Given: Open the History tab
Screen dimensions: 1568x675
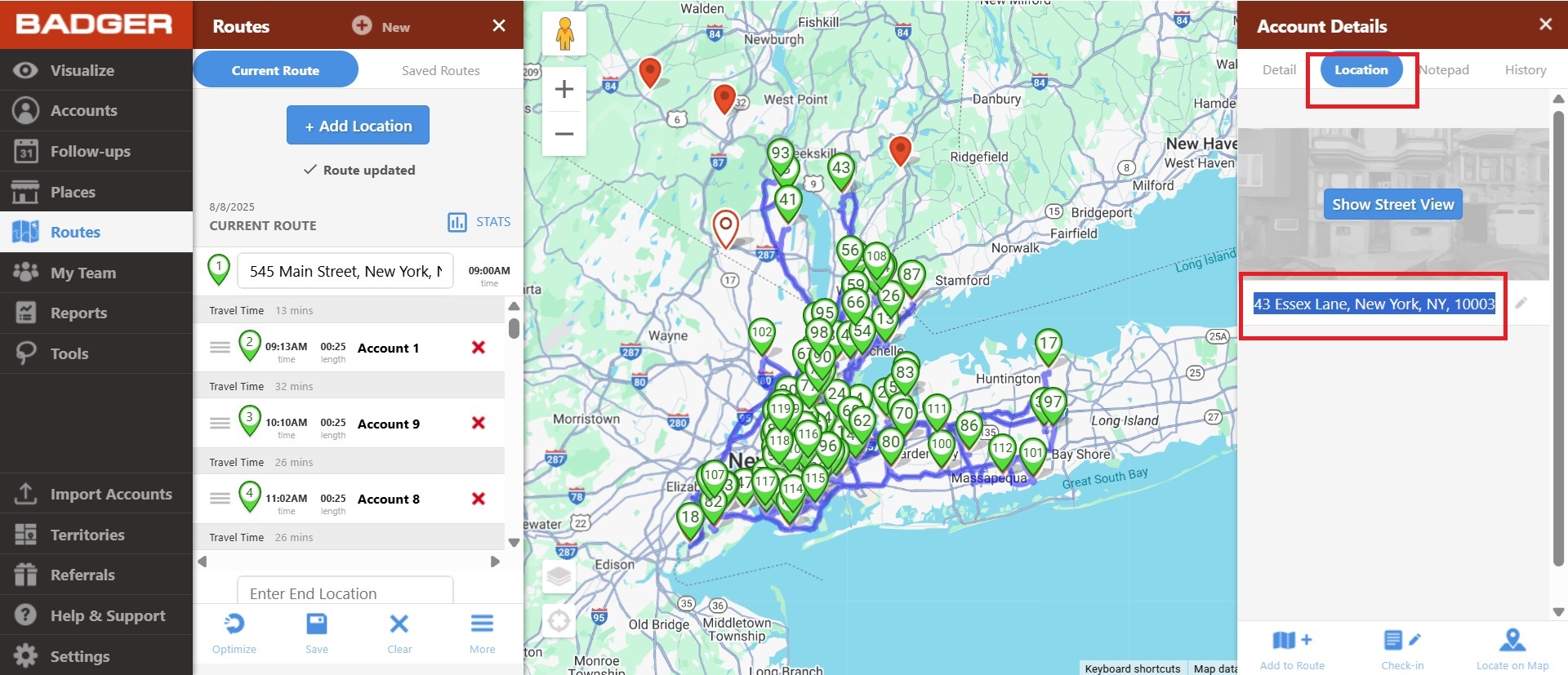Looking at the screenshot, I should pos(1526,70).
